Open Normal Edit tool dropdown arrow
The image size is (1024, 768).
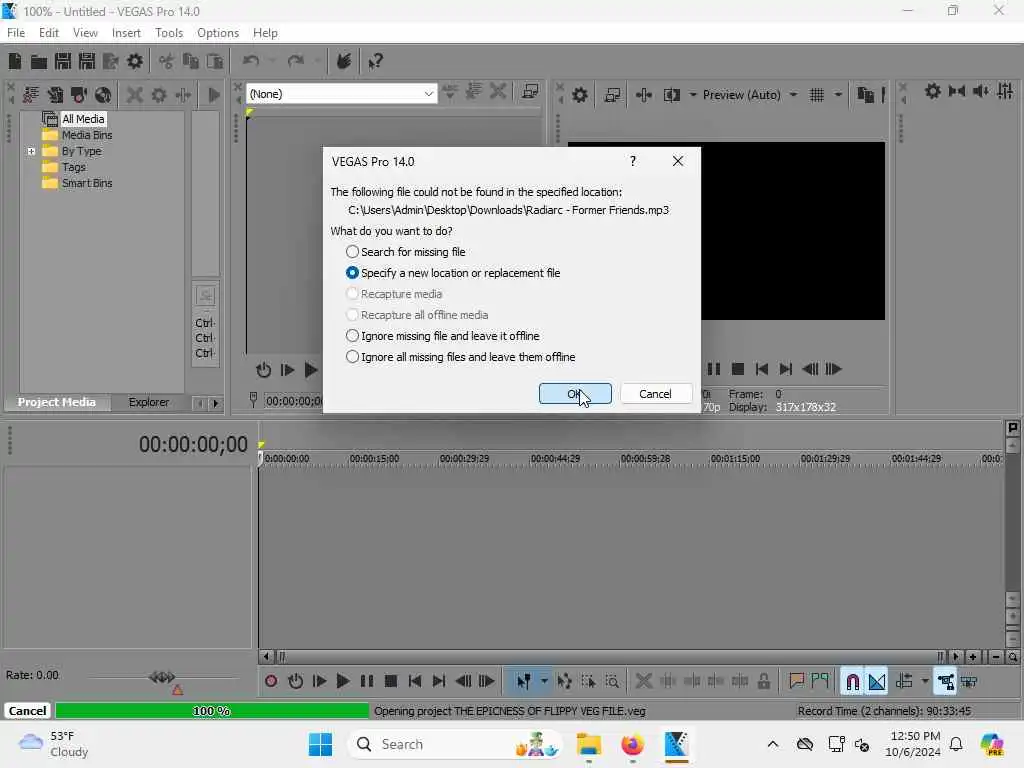point(543,681)
